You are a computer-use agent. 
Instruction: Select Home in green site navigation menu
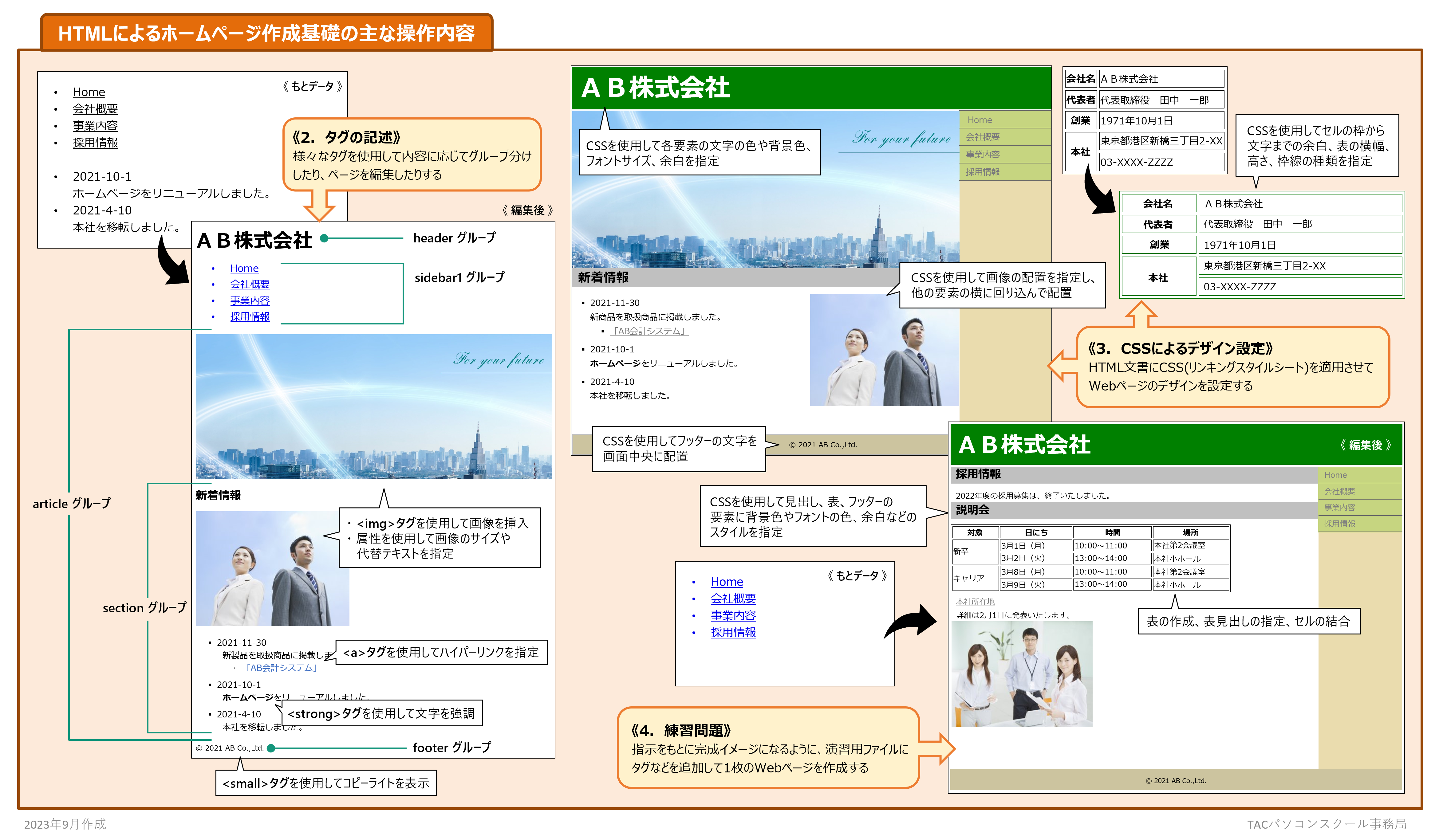pyautogui.click(x=979, y=120)
